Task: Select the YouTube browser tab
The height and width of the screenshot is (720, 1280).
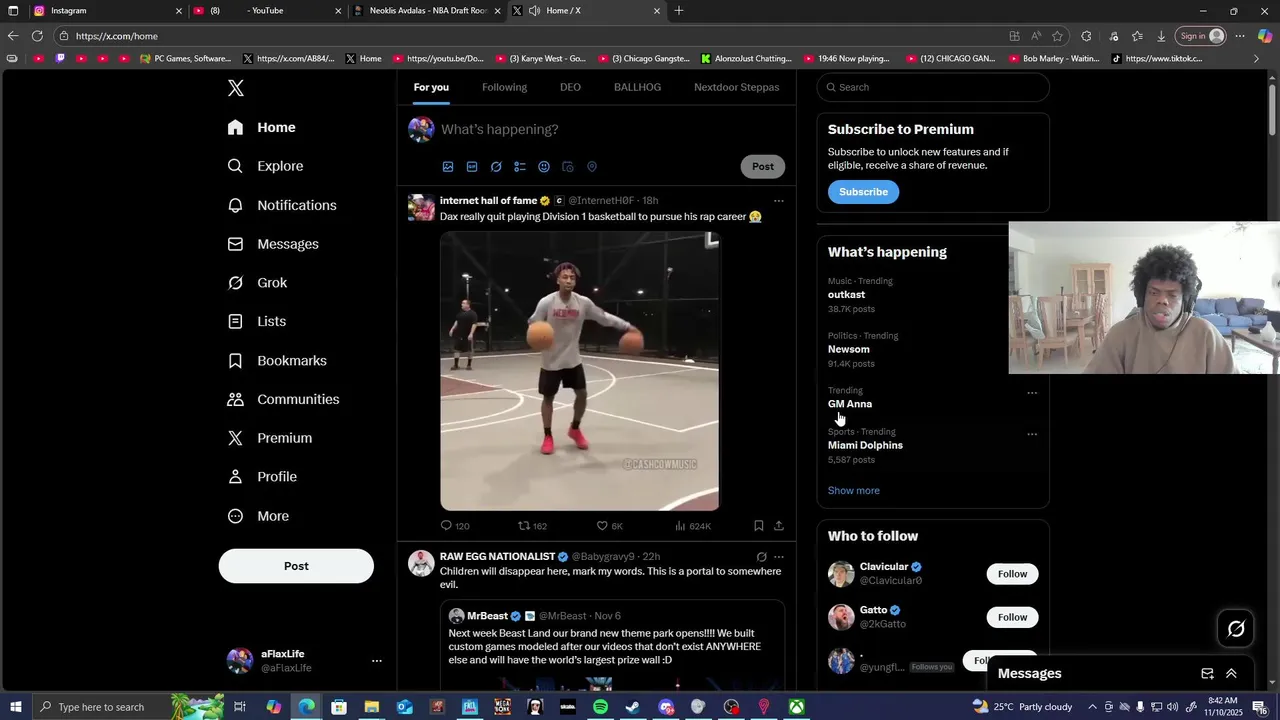Action: pyautogui.click(x=267, y=11)
